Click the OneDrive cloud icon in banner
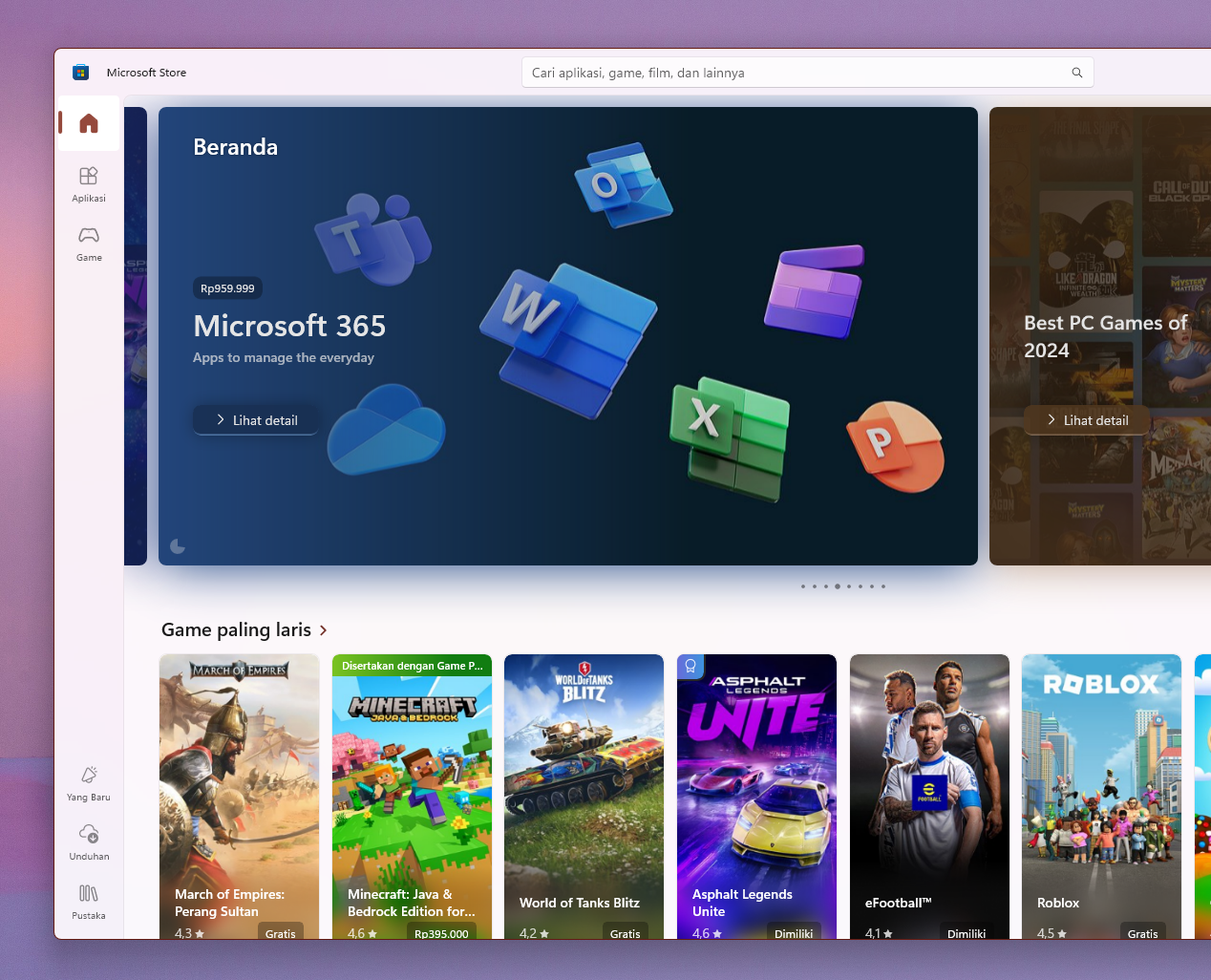 [386, 430]
